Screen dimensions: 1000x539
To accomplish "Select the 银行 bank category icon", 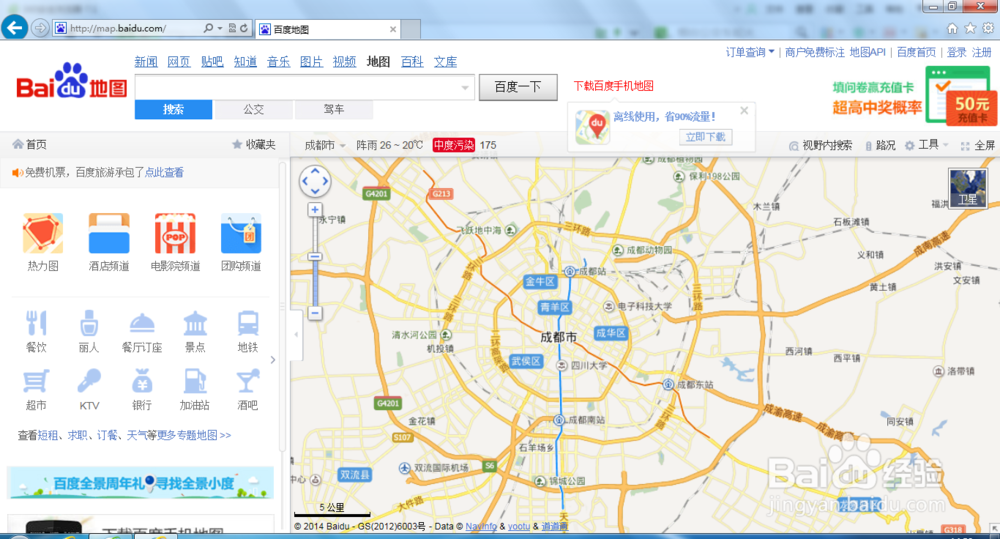I will [x=142, y=381].
